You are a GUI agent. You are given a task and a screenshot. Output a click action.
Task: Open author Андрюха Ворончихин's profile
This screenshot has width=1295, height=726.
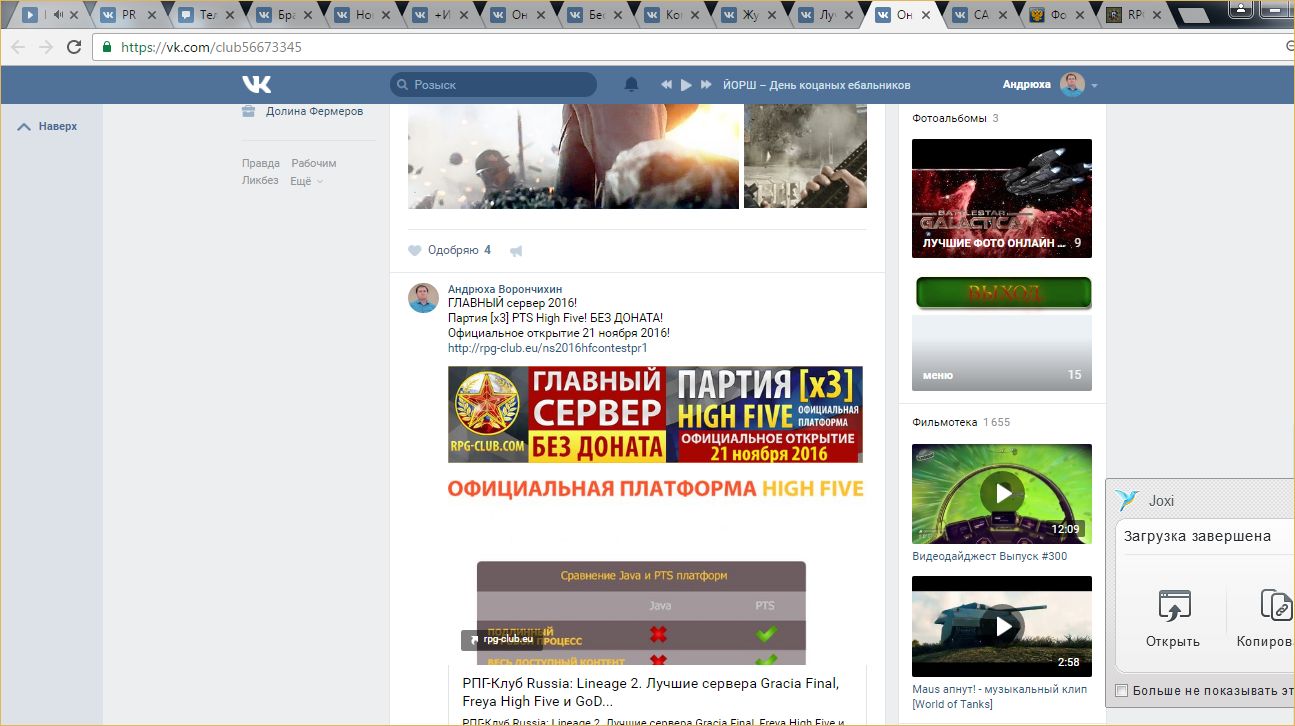(x=504, y=289)
